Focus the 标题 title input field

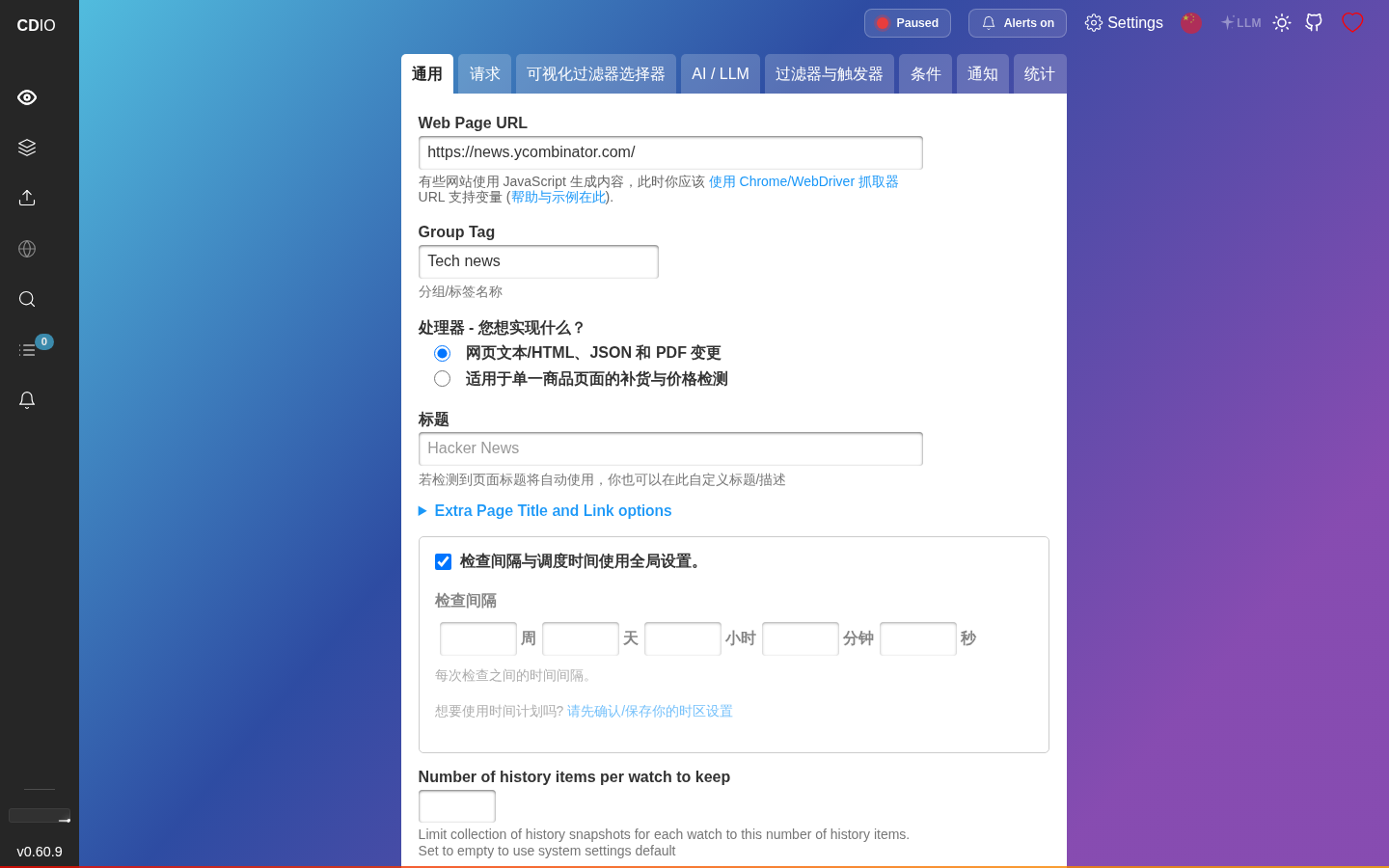coord(670,448)
